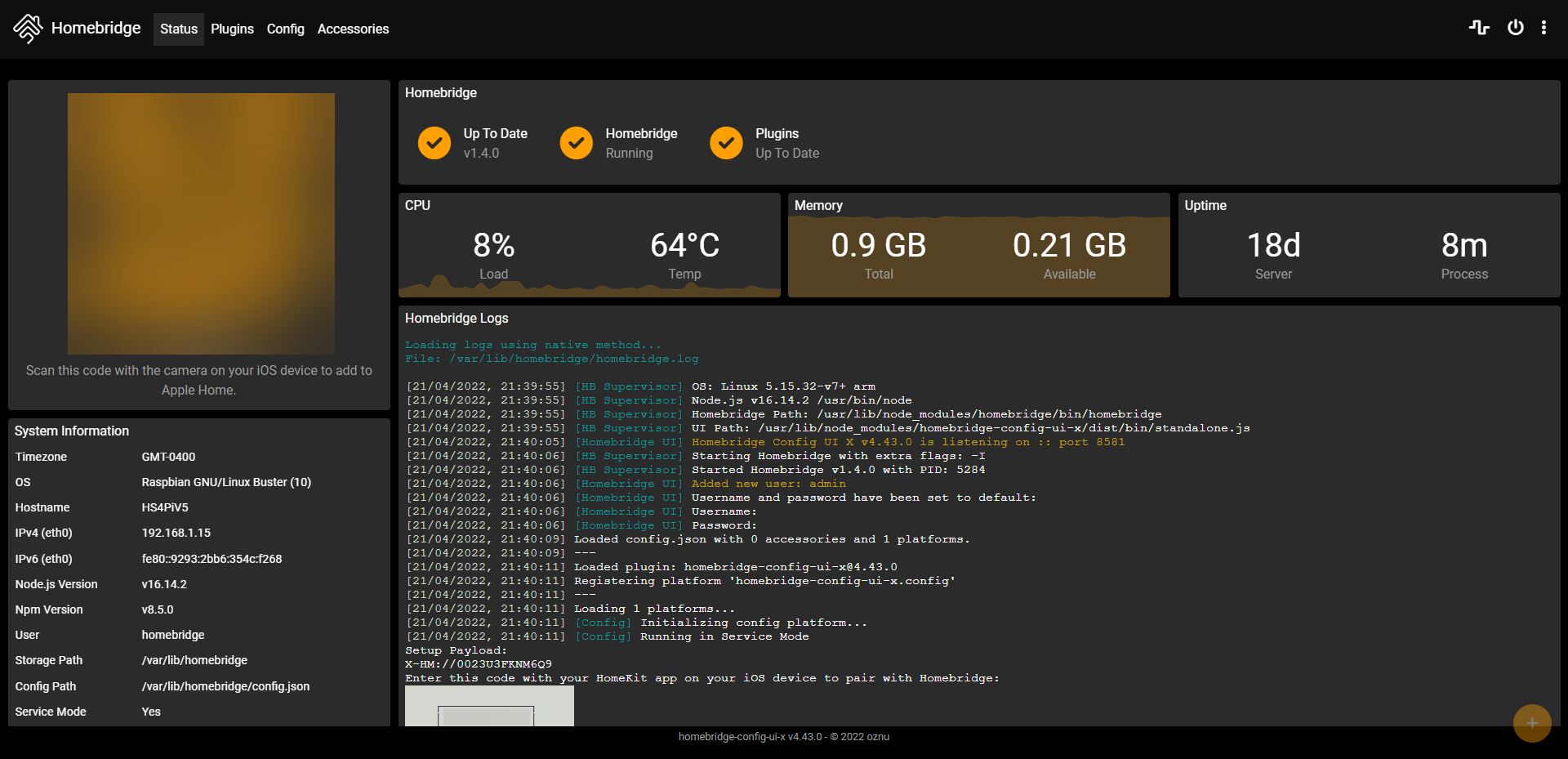This screenshot has height=759, width=1568.
Task: Open the Config tab
Action: [x=285, y=29]
